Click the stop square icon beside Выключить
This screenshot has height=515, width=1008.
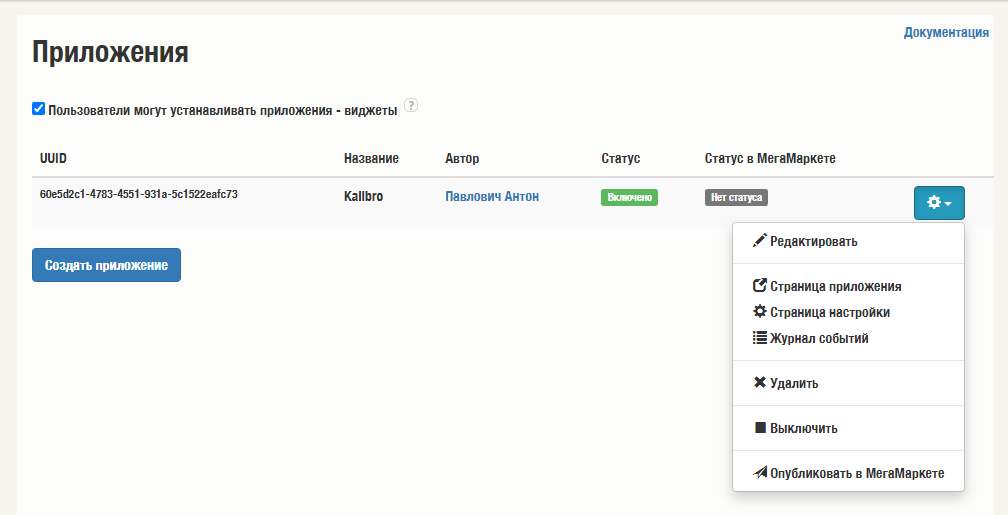(x=760, y=428)
